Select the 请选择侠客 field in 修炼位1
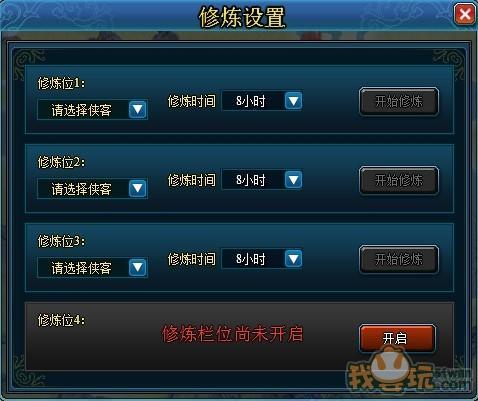The height and width of the screenshot is (401, 478). pyautogui.click(x=92, y=109)
